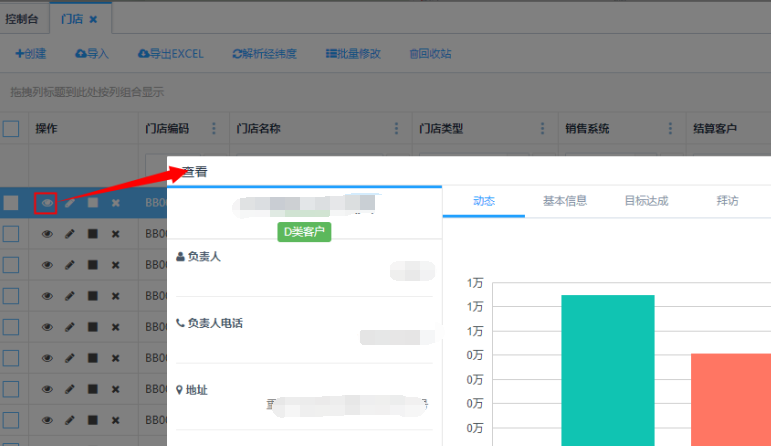Switch to the 基本信息 tab

point(565,200)
